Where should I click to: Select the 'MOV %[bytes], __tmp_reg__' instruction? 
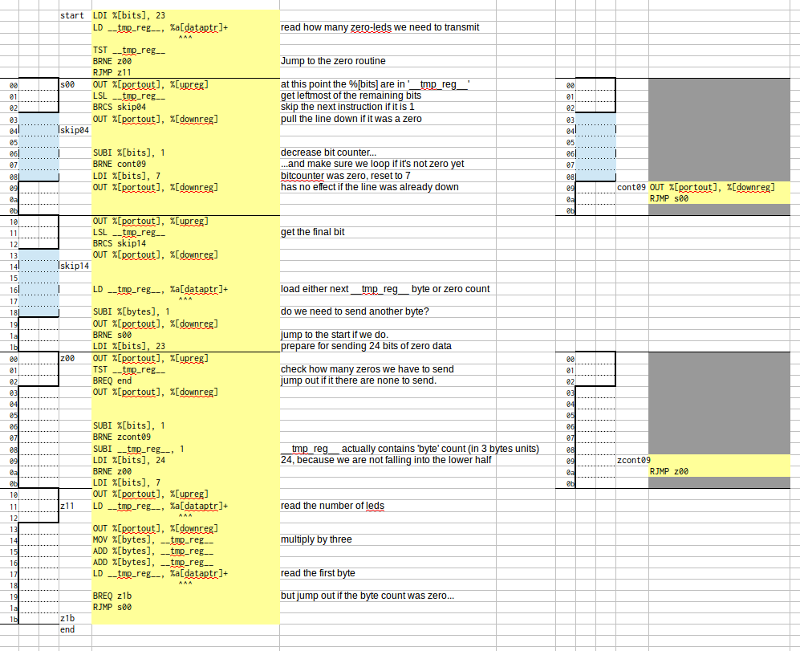pyautogui.click(x=153, y=540)
